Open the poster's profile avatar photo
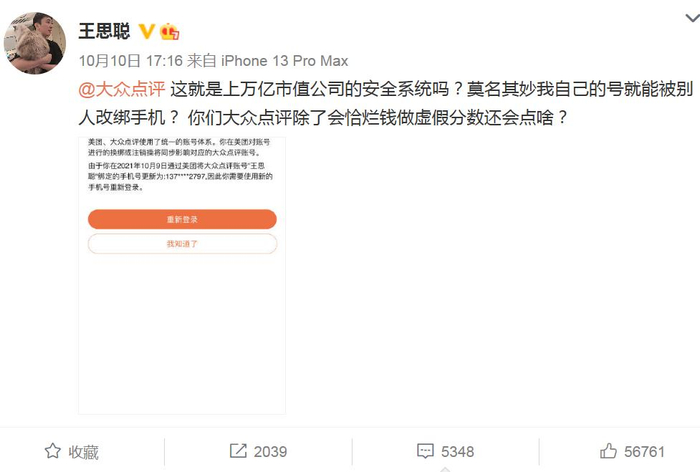The image size is (700, 472). coord(35,43)
